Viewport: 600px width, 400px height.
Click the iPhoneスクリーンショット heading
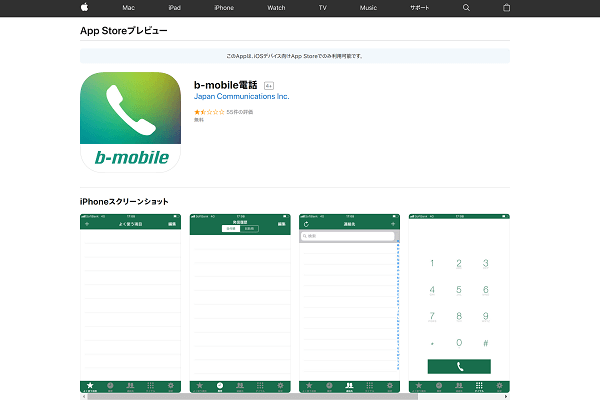point(124,201)
